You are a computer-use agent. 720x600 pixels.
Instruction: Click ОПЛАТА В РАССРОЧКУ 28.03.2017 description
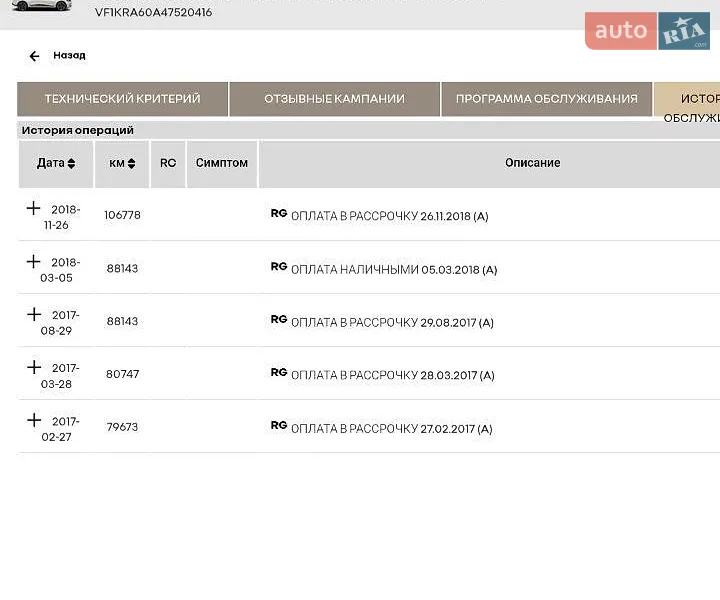(x=393, y=376)
